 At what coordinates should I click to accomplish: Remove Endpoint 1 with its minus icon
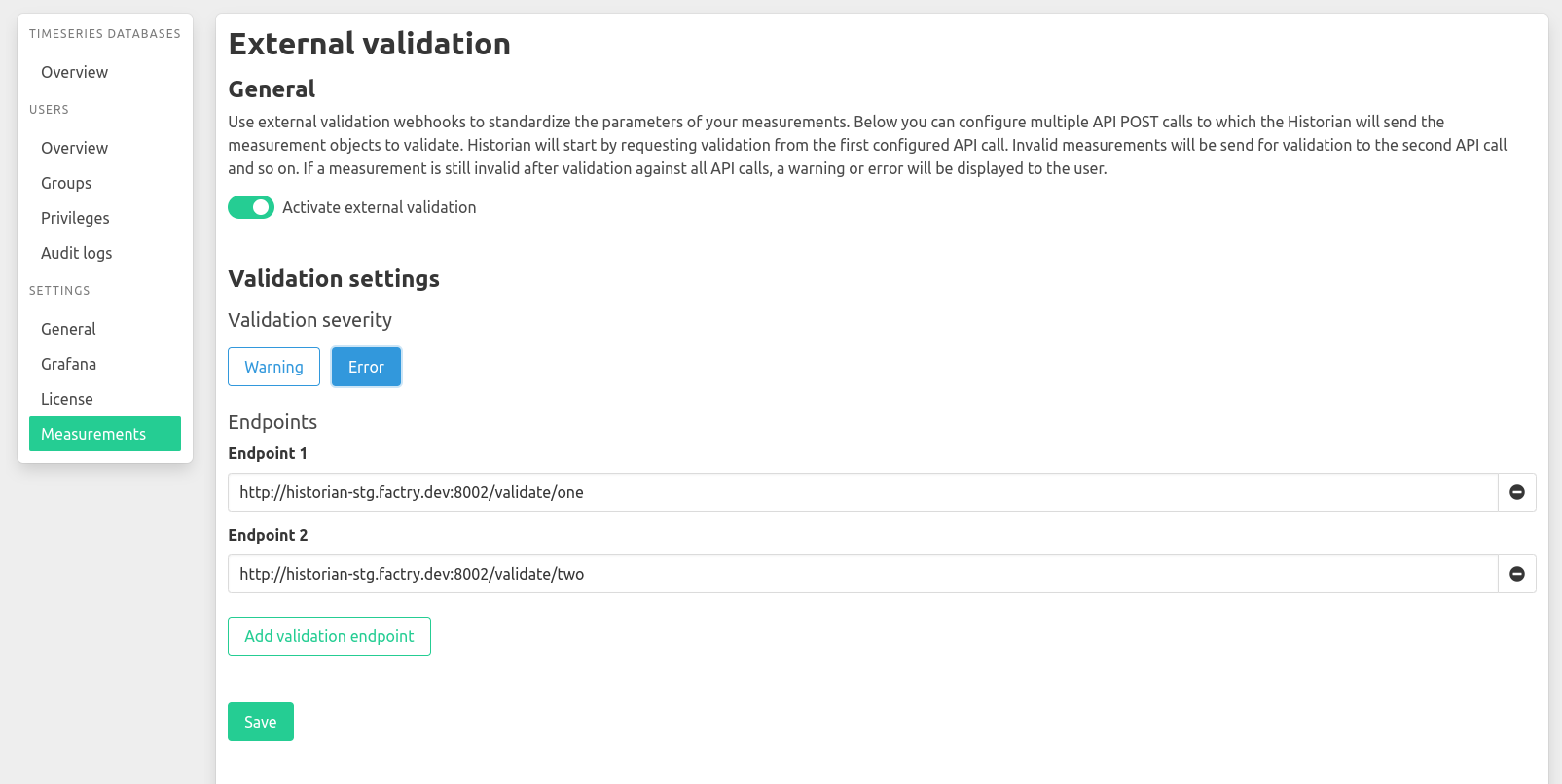click(1516, 492)
